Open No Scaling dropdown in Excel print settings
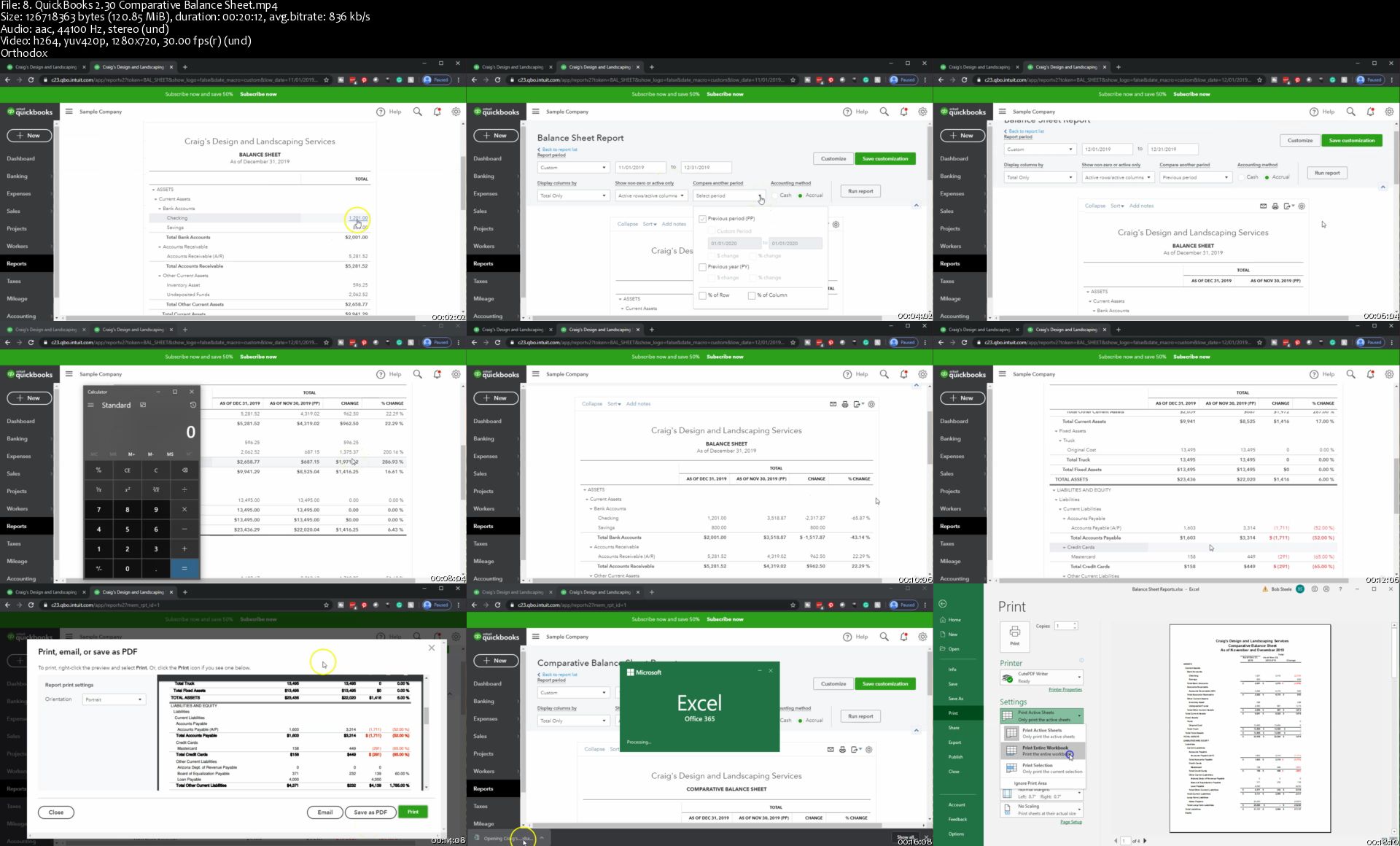1400x846 pixels. [1041, 810]
